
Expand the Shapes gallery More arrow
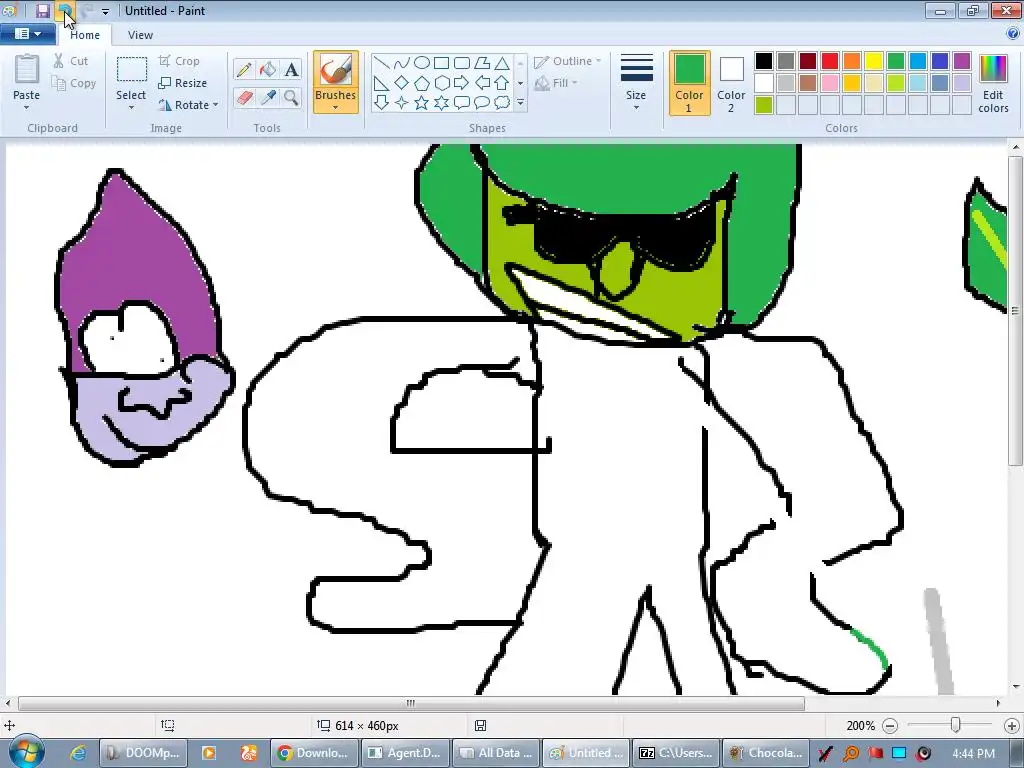point(520,103)
